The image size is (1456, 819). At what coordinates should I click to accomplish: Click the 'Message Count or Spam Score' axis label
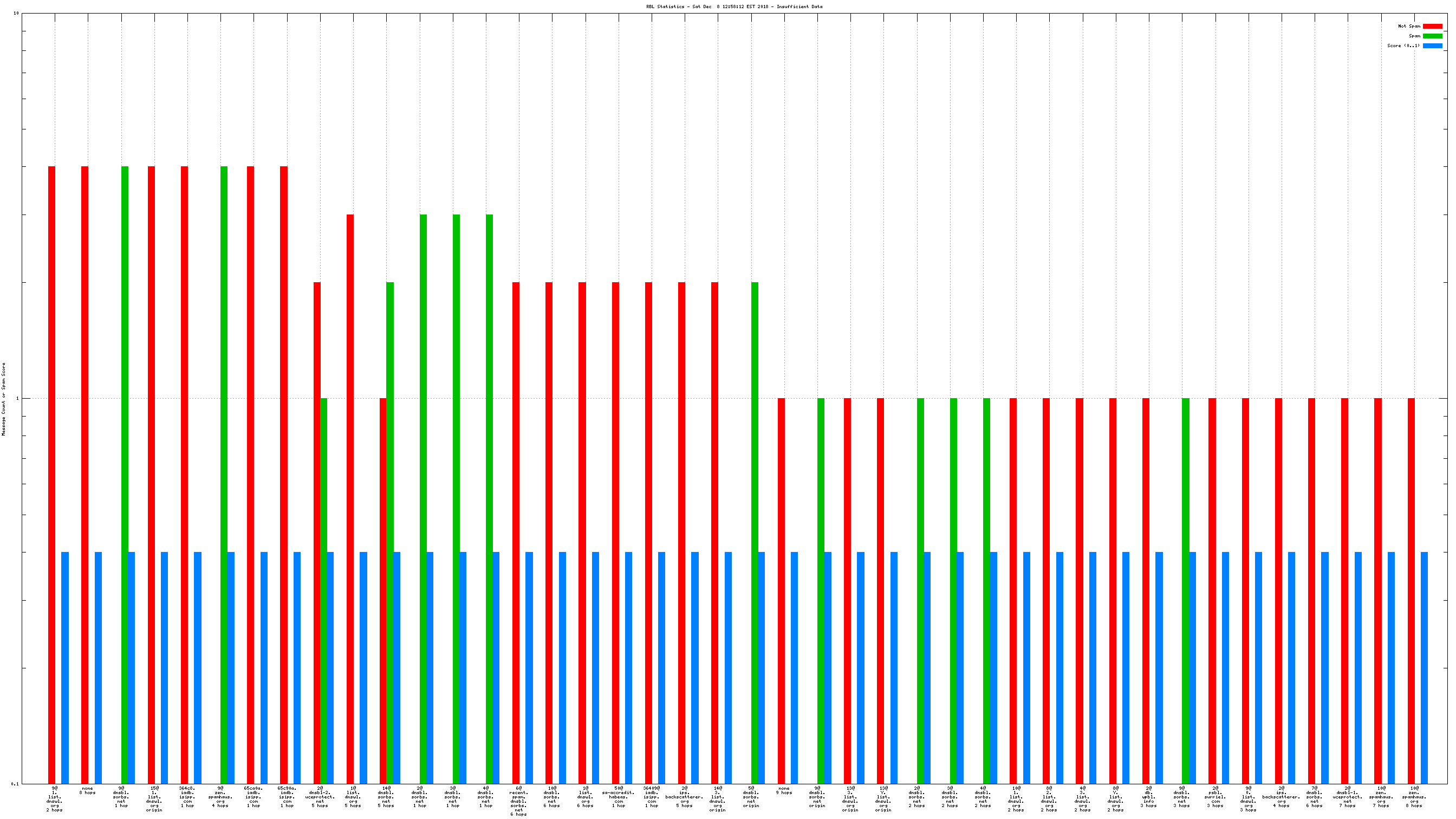[3, 399]
